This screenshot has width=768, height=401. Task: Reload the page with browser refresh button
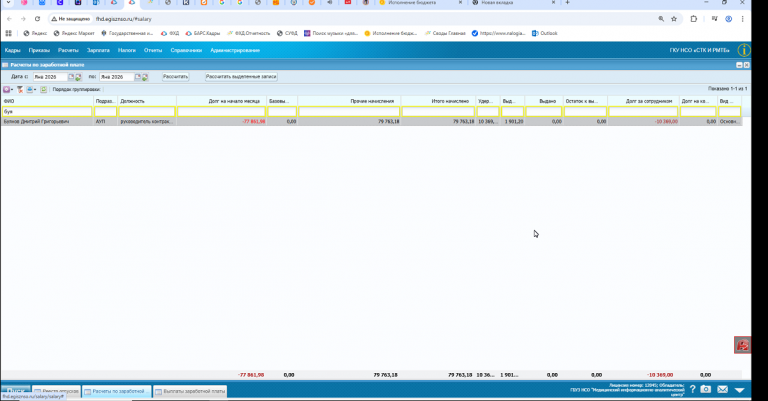click(37, 19)
